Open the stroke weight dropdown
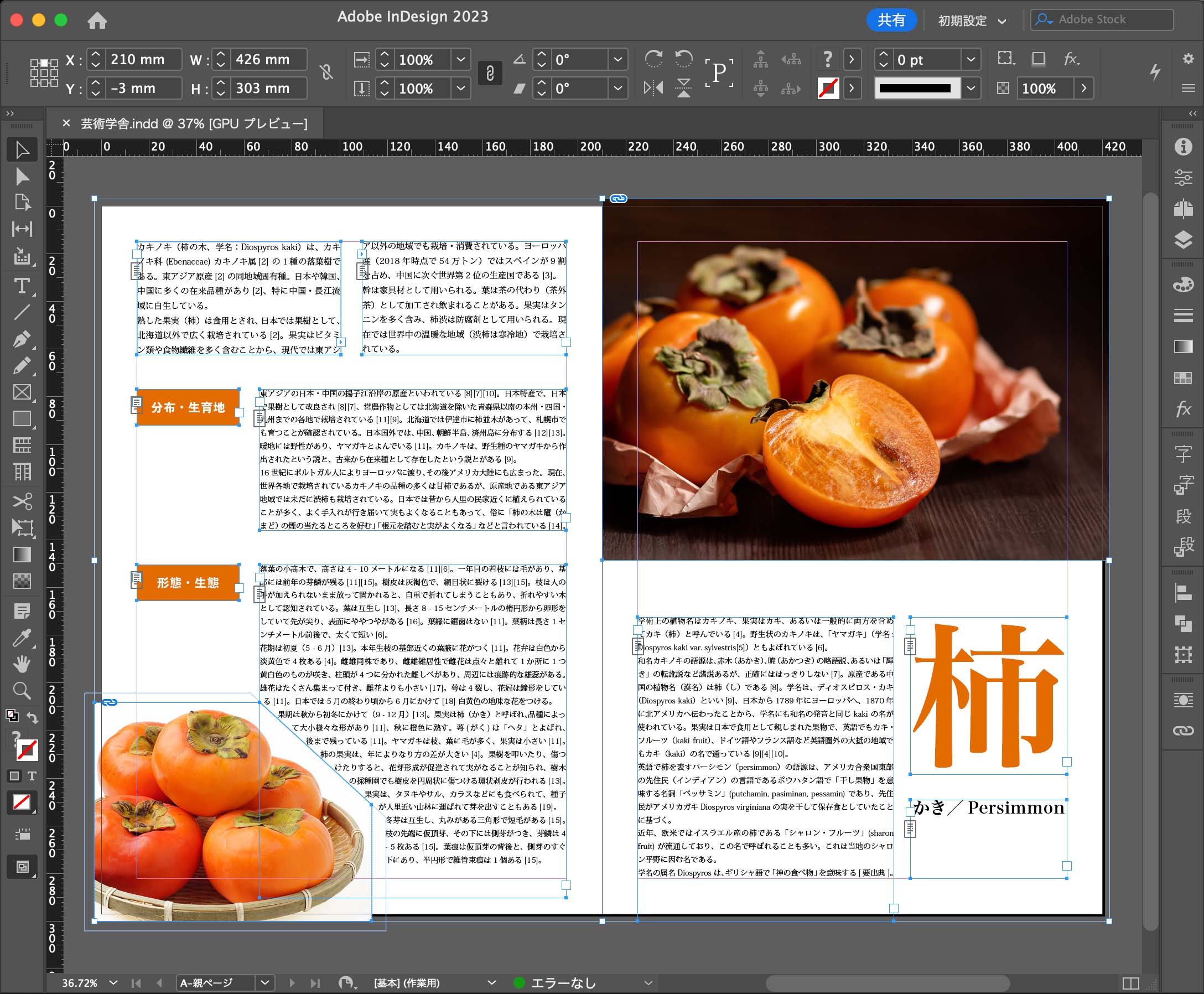Viewport: 1204px width, 994px height. (971, 59)
